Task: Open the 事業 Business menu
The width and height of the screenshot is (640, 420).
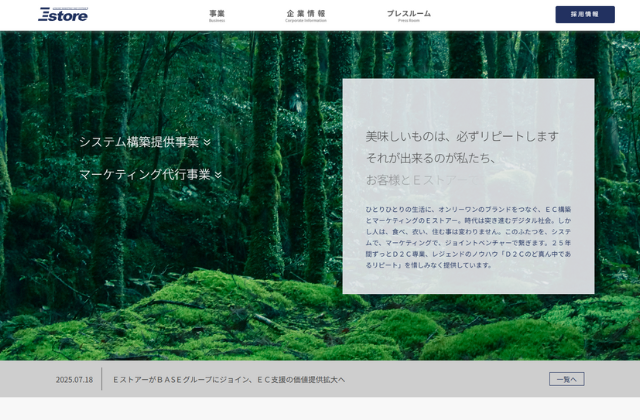Action: pos(217,15)
